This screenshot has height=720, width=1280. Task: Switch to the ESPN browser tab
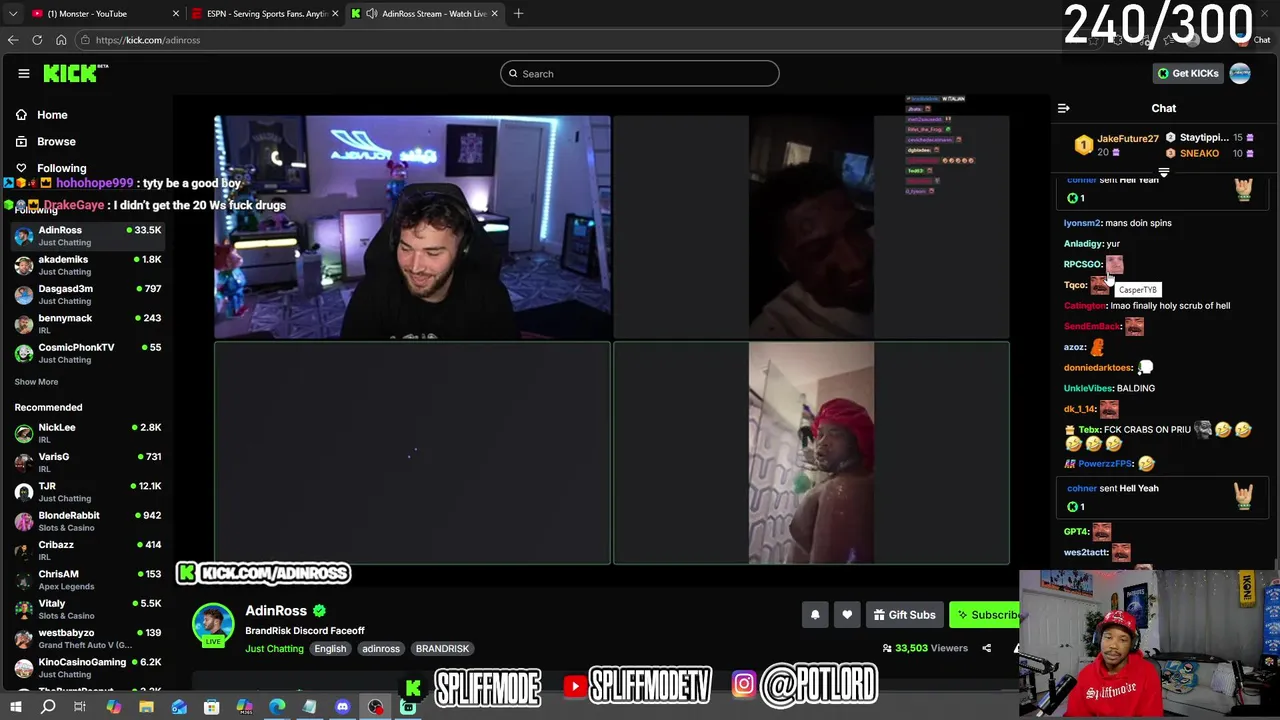pos(265,14)
